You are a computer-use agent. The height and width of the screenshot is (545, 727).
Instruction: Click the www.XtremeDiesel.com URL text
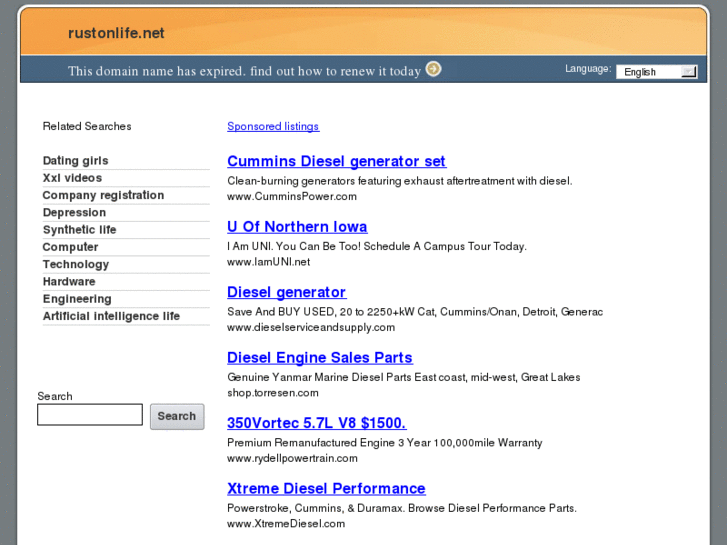[x=286, y=524]
